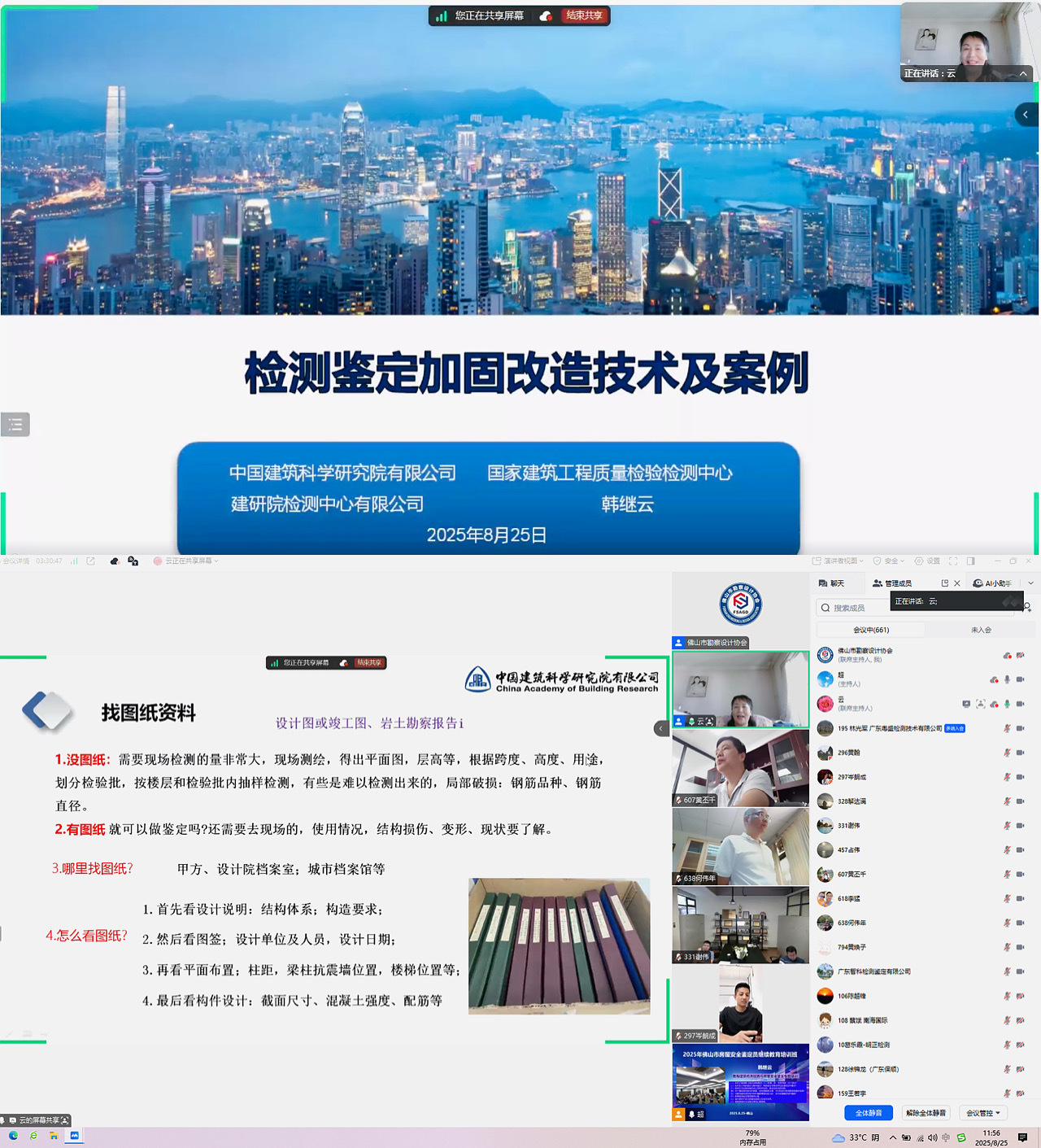Switch to the 管理成员 tab
The height and width of the screenshot is (1148, 1041).
(892, 583)
